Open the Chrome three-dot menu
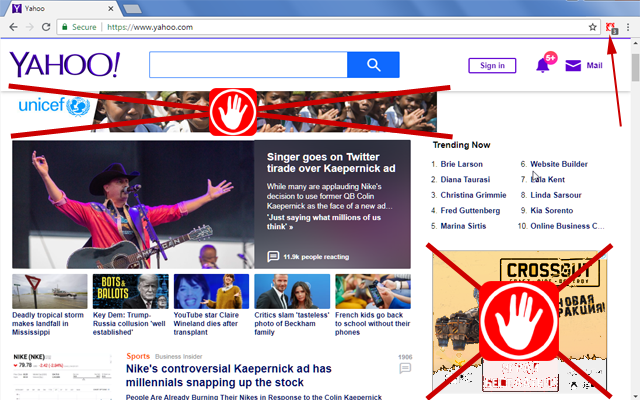Image resolution: width=640 pixels, height=400 pixels. tap(628, 27)
